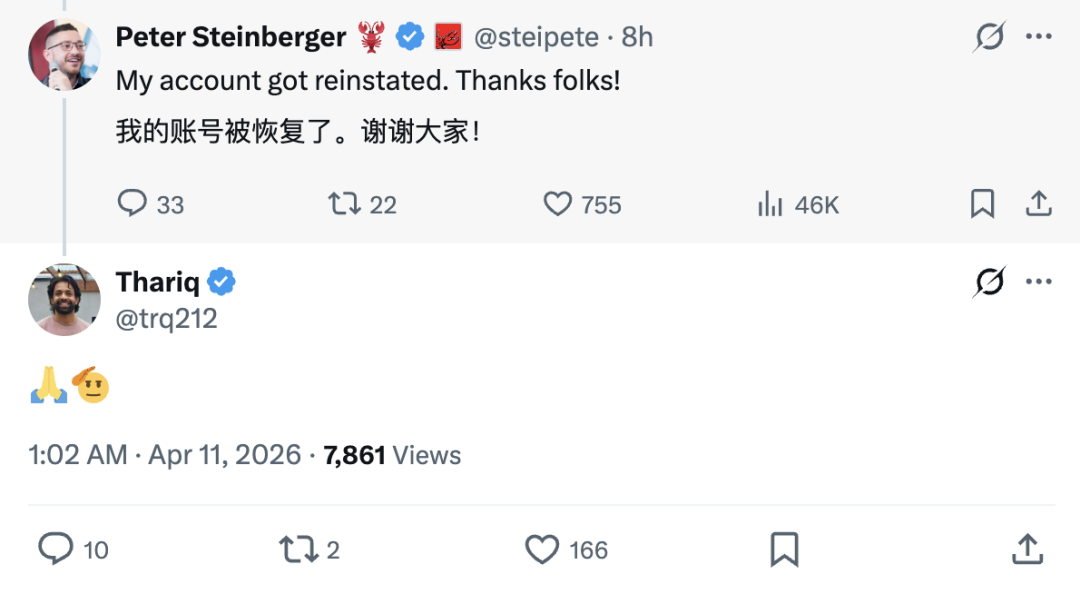Bookmark Peter Steinberger's post
1080x594 pixels.
point(982,204)
